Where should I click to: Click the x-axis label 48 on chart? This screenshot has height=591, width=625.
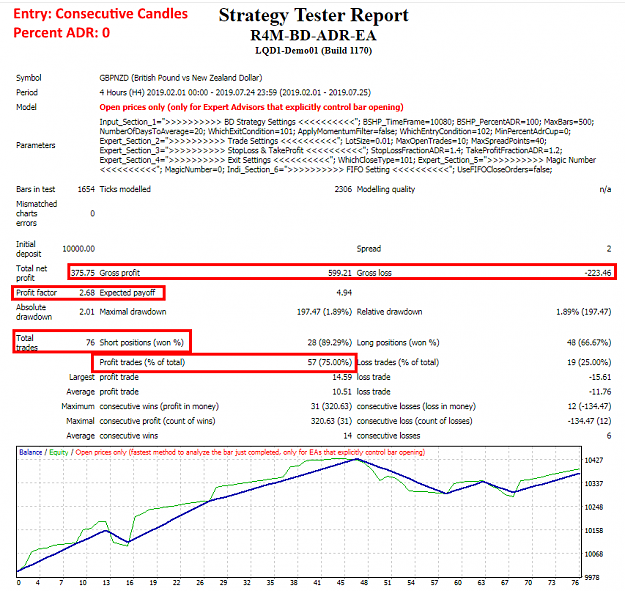point(364,583)
